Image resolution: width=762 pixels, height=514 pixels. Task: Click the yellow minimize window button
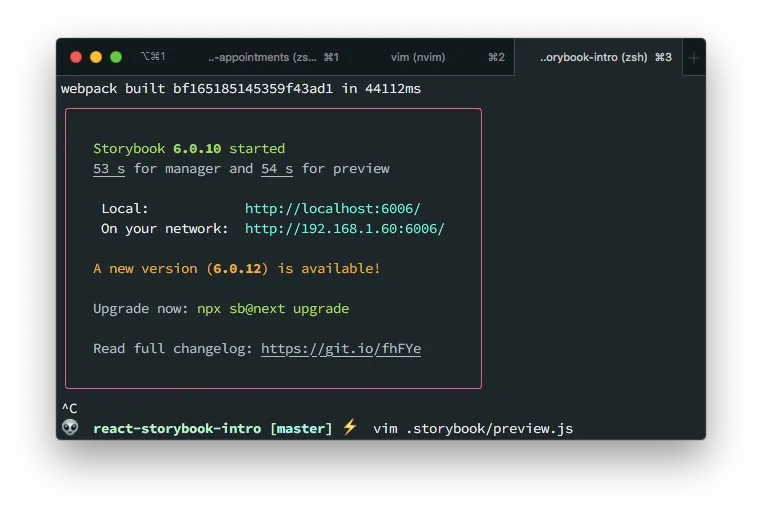pyautogui.click(x=96, y=57)
